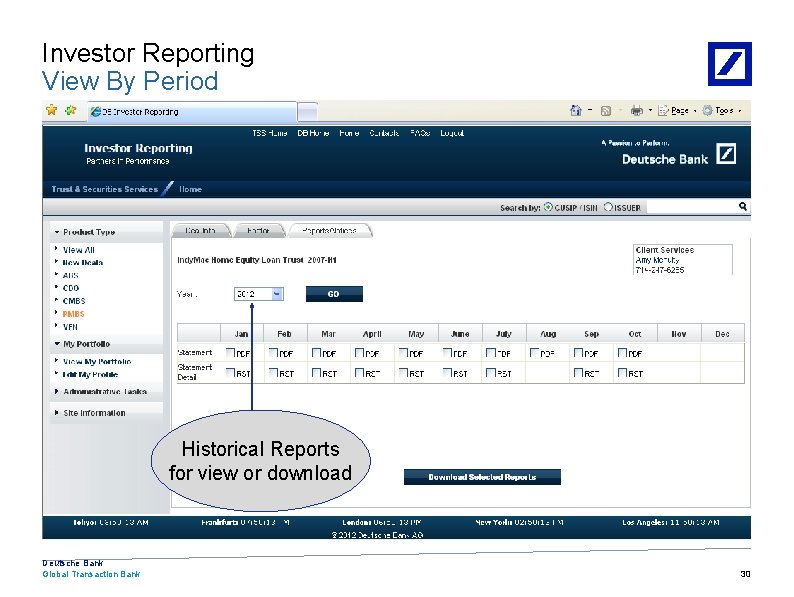Click the Deutsche Bank logo in header
This screenshot has height=597, width=794.
[726, 153]
